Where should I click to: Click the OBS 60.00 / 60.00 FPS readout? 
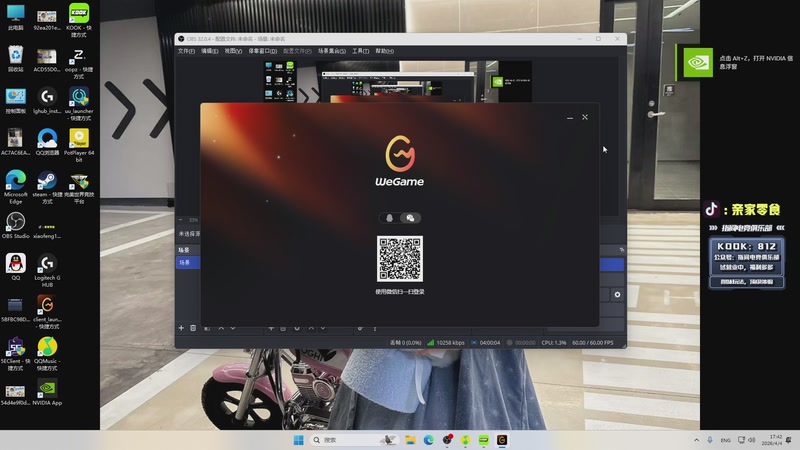[593, 343]
